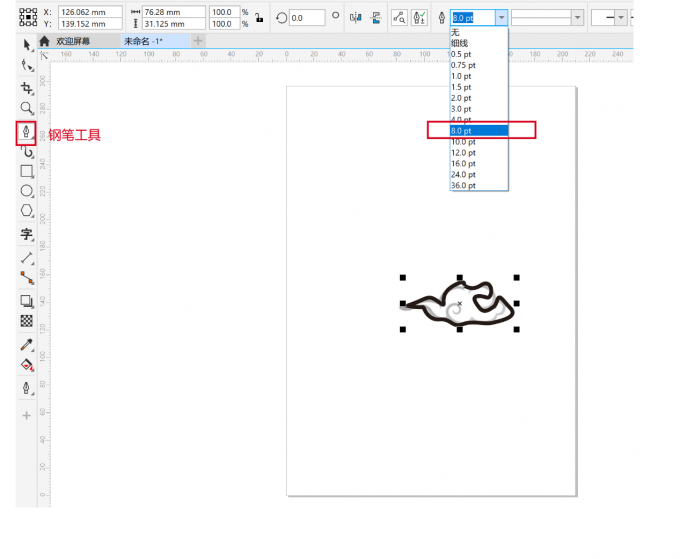Viewport: 680px width, 559px height.
Task: Click the plus button to add new document
Action: [198, 41]
